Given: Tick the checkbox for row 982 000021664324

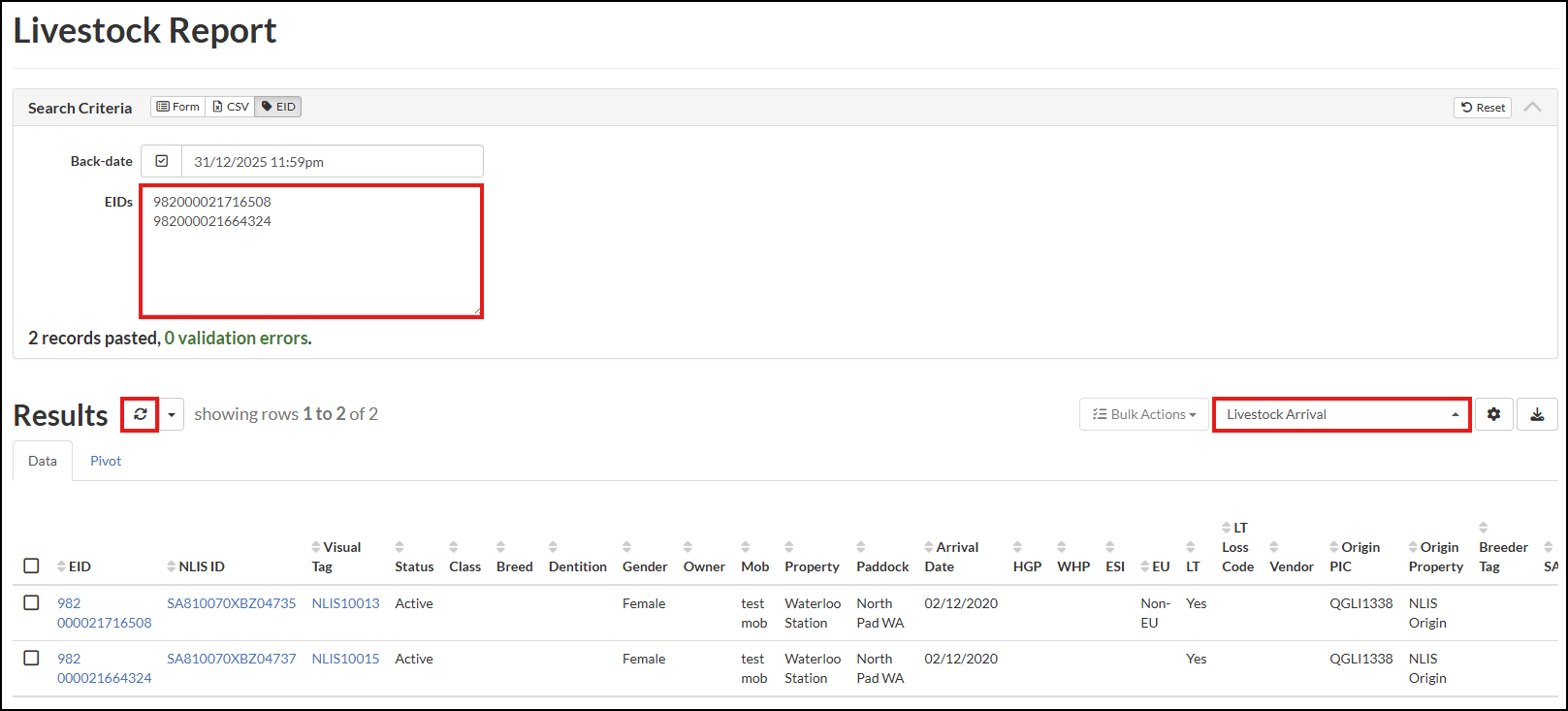Looking at the screenshot, I should click(x=31, y=658).
